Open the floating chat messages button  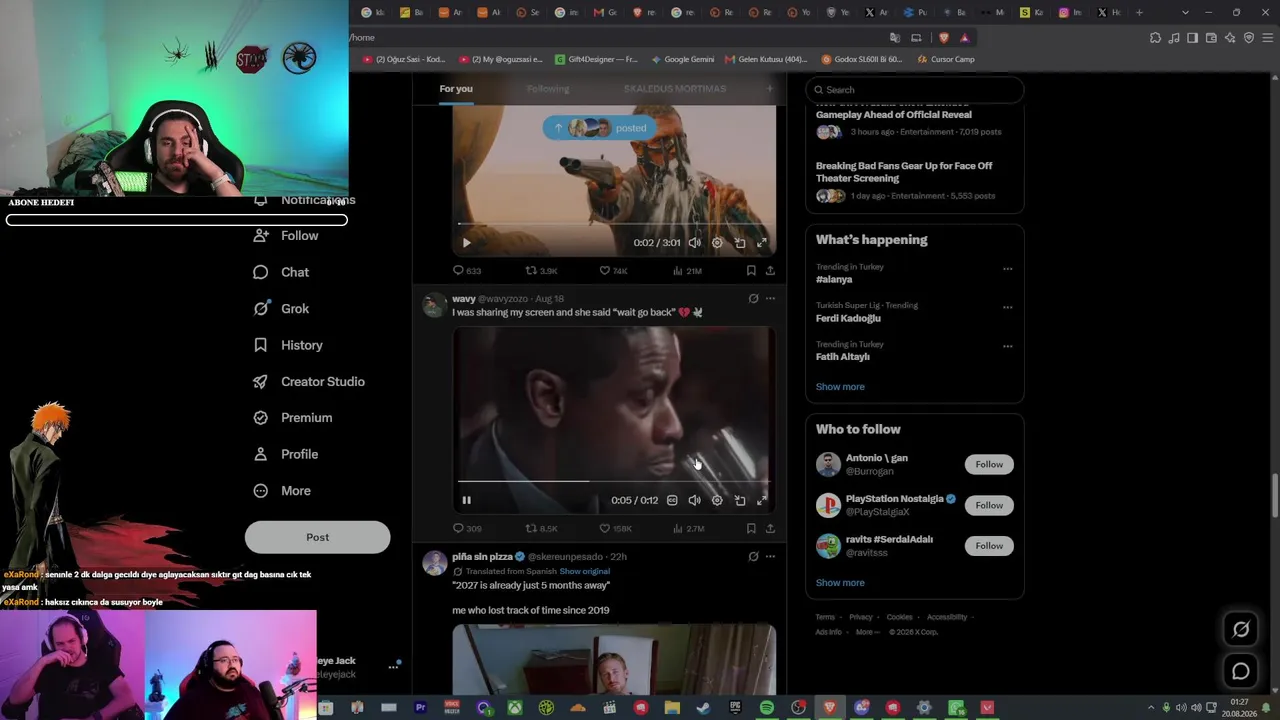tap(1241, 671)
